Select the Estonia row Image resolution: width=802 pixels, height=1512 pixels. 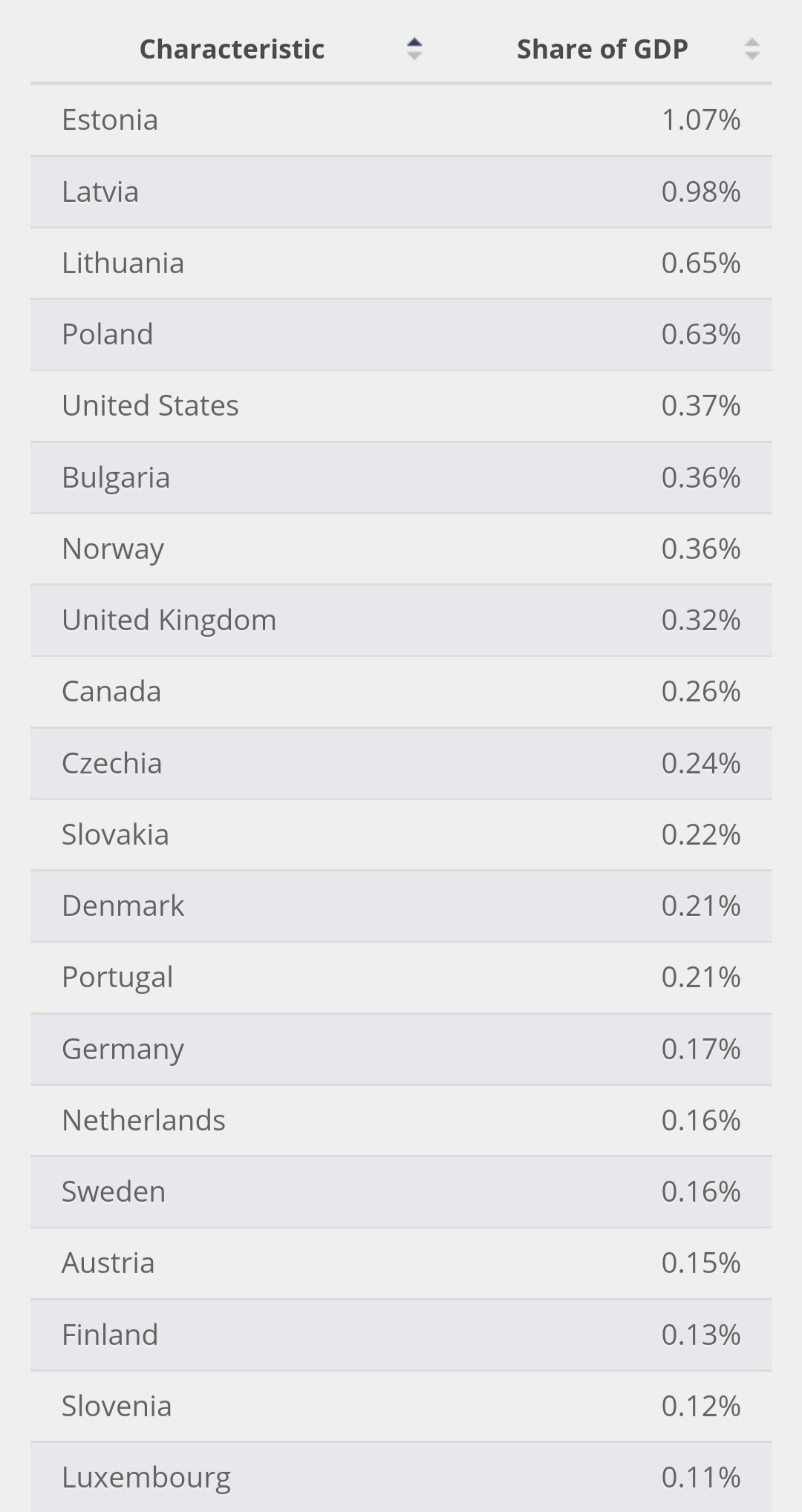(401, 120)
